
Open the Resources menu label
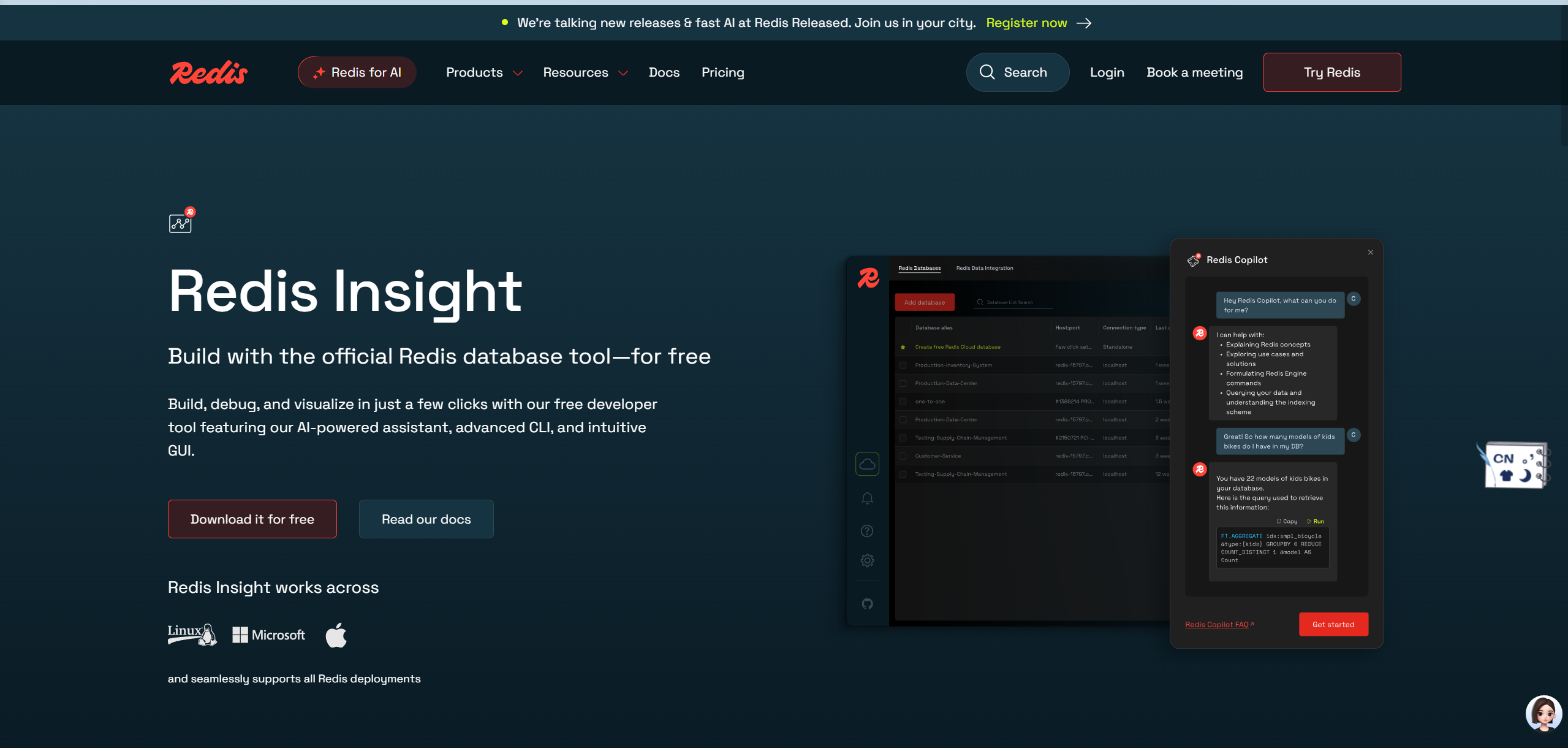click(x=575, y=72)
